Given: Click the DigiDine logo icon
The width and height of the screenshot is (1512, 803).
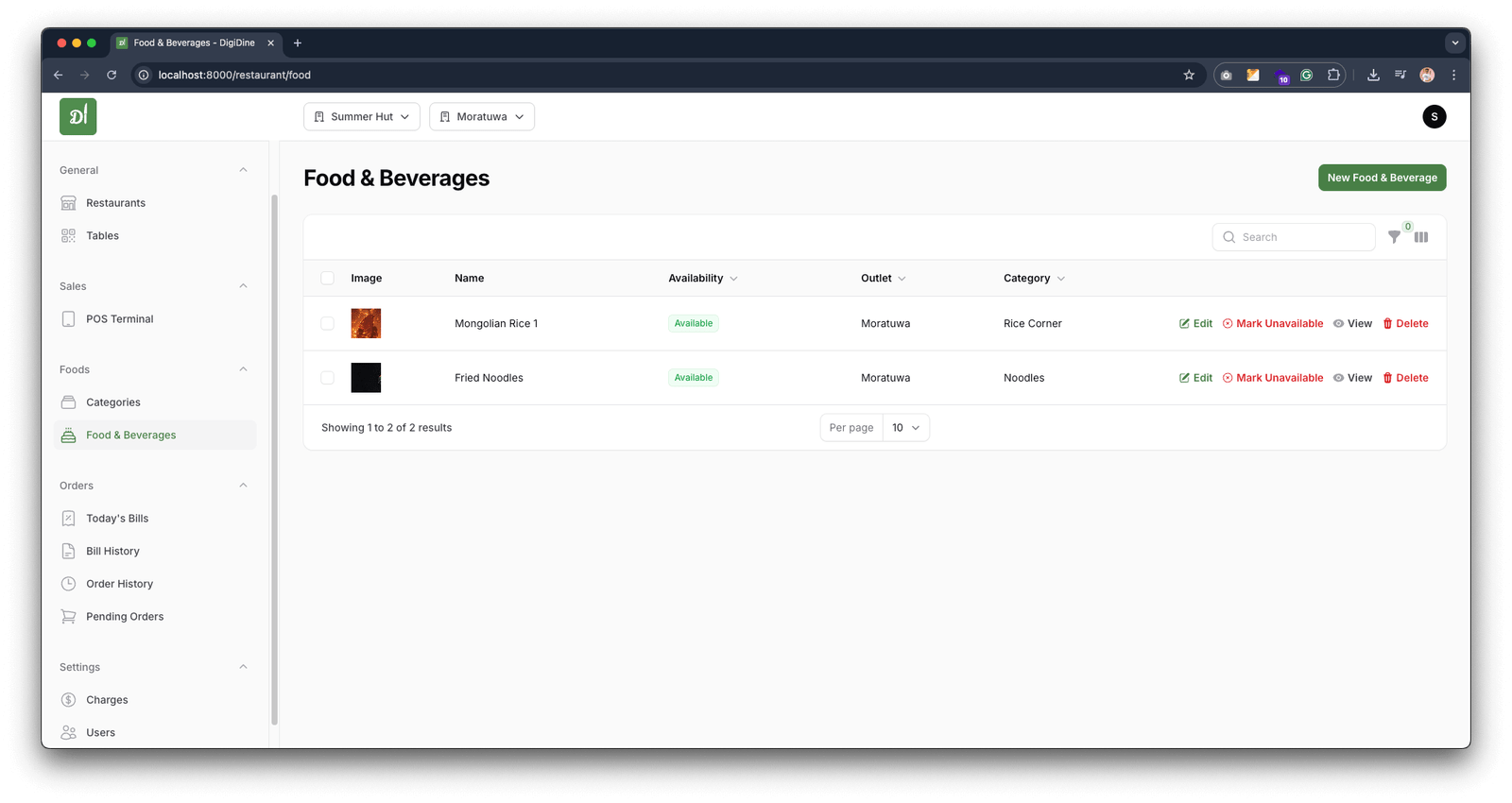Looking at the screenshot, I should click(x=77, y=116).
